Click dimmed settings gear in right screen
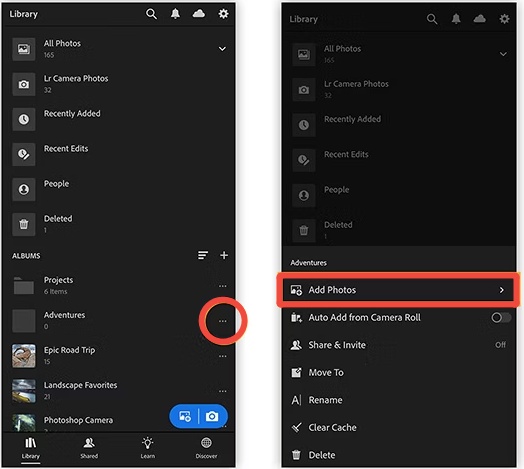 [x=504, y=19]
